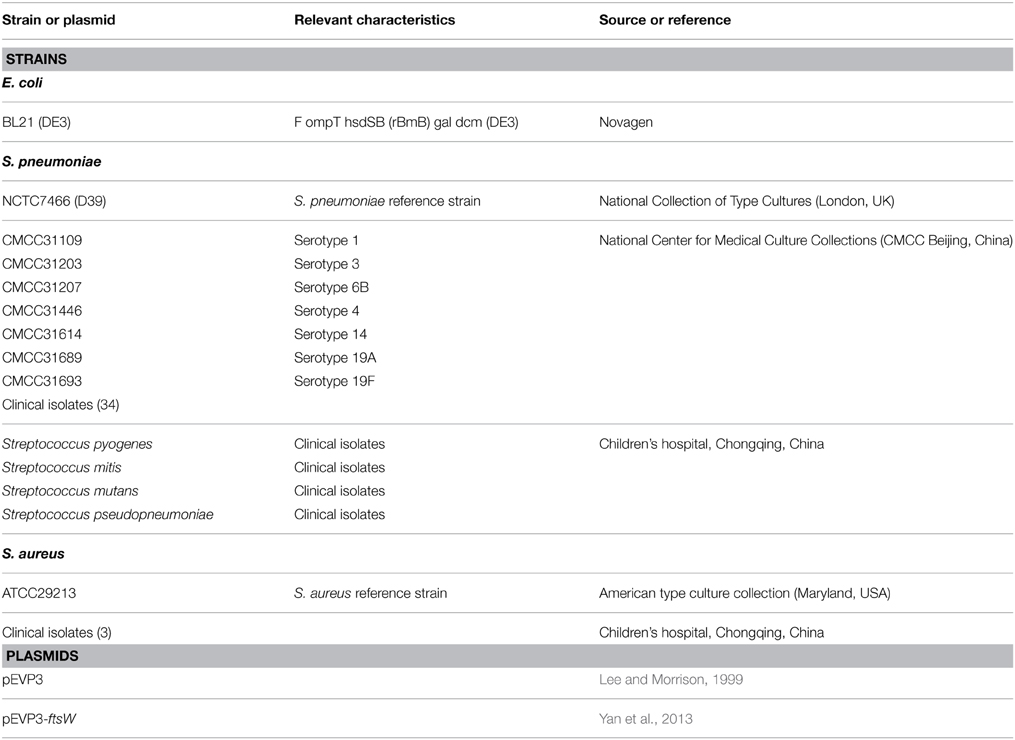This screenshot has height=740, width=1015.
Task: Select the CMCC31693 strain row
Action: tap(42, 381)
